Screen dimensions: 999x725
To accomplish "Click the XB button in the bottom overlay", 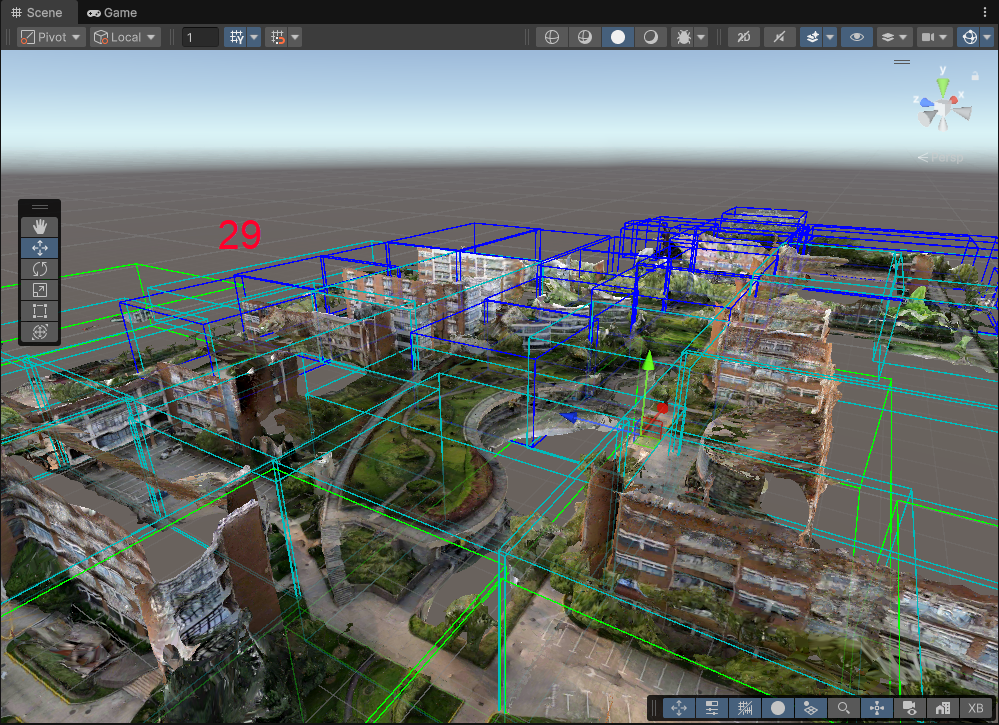I will tap(975, 708).
